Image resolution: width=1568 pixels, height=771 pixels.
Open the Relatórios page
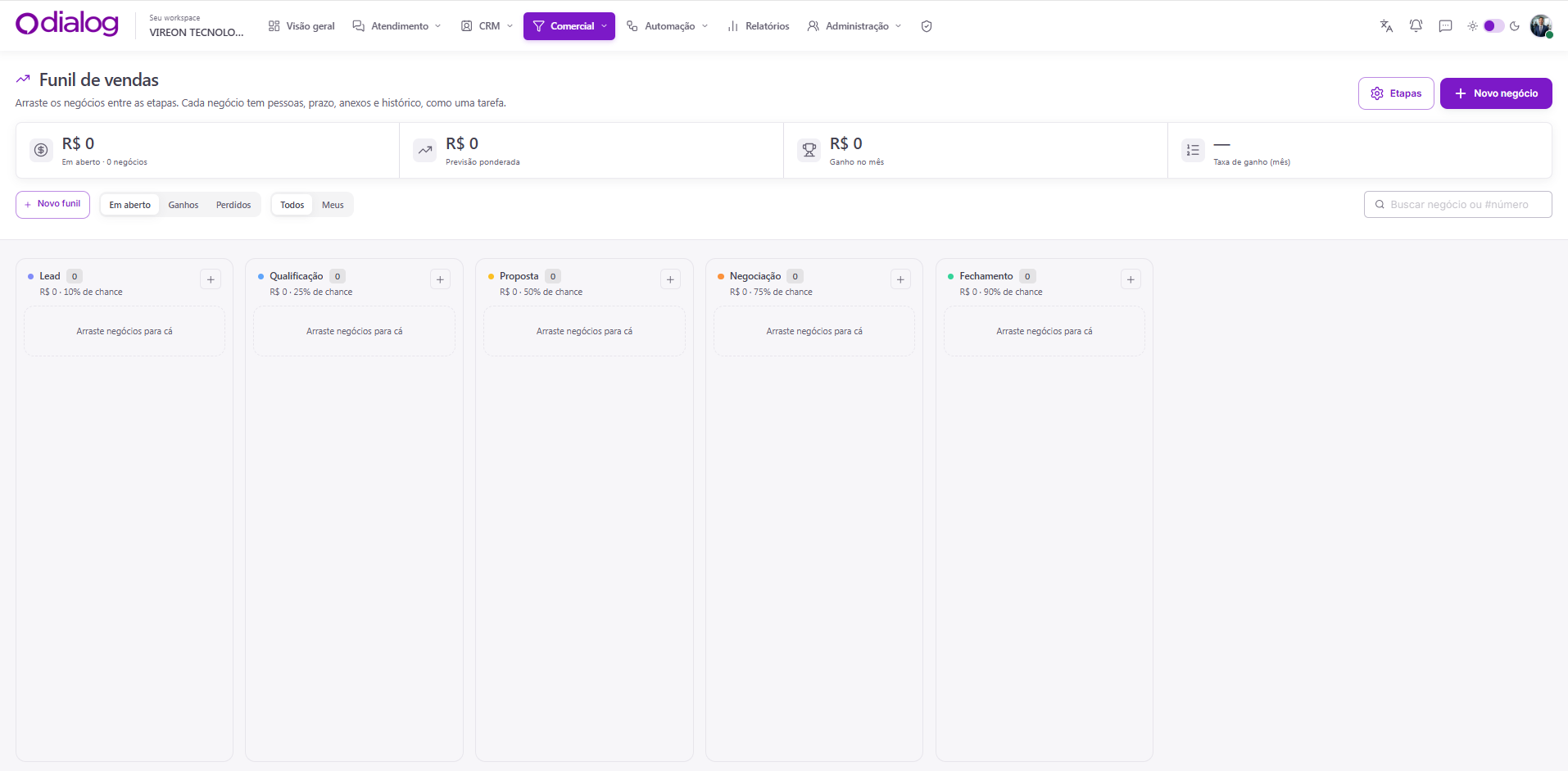click(759, 26)
